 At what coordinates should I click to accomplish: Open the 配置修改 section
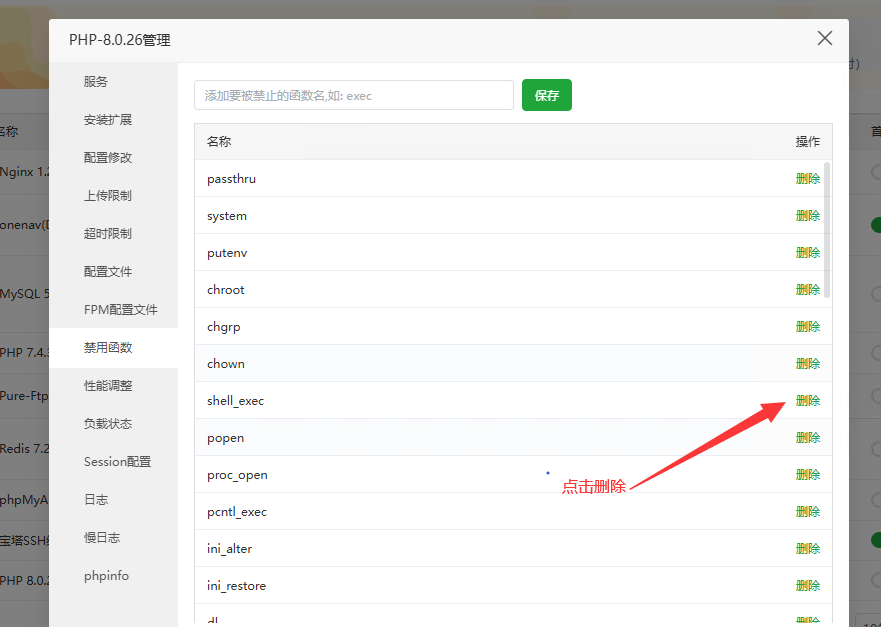coord(108,158)
